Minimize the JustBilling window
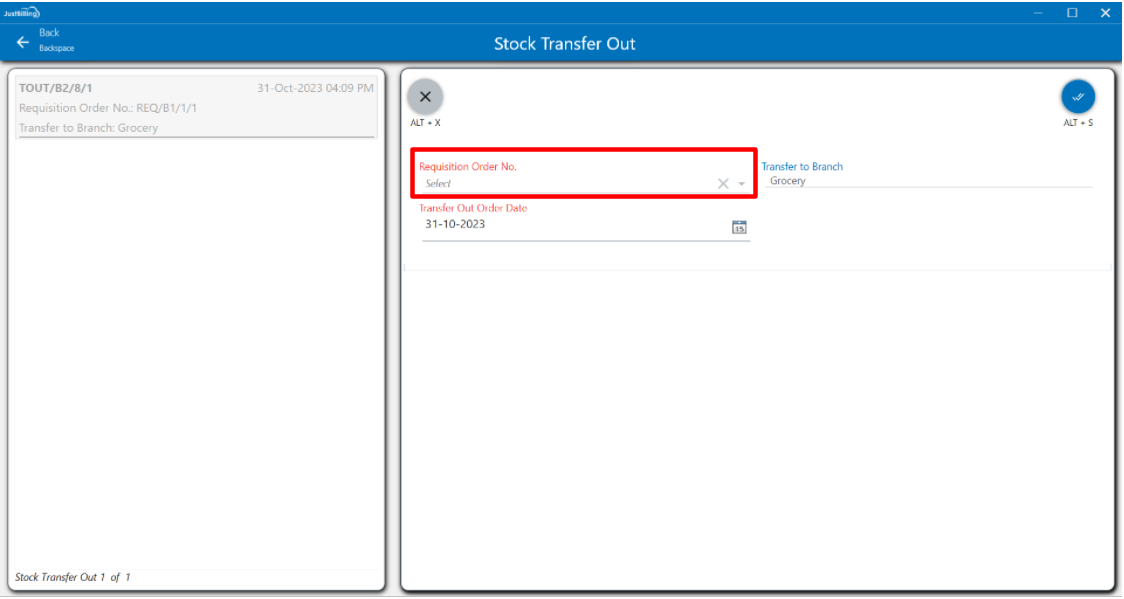The width and height of the screenshot is (1124, 599). click(1039, 13)
